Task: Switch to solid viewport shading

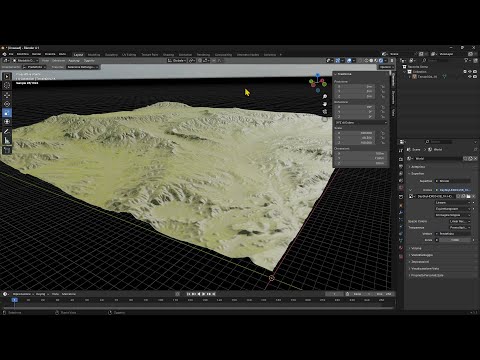Action: click(371, 61)
